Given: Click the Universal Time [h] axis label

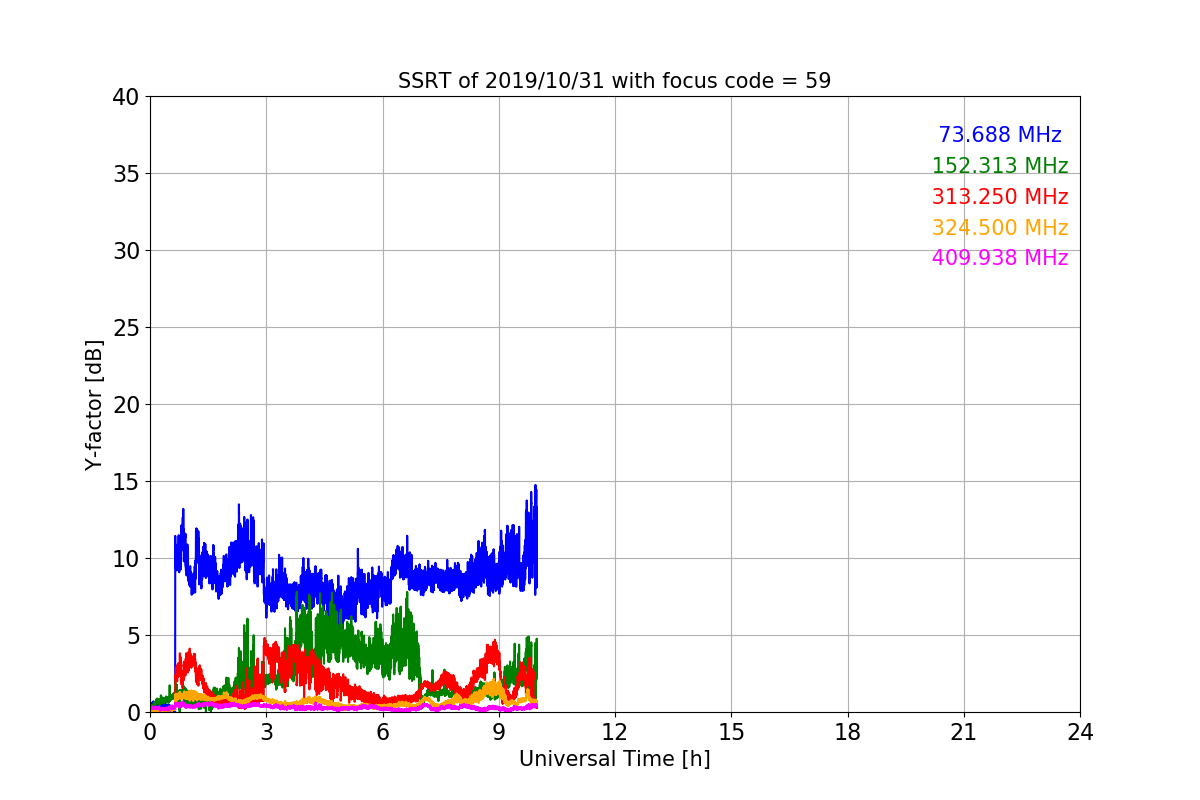Looking at the screenshot, I should [614, 759].
